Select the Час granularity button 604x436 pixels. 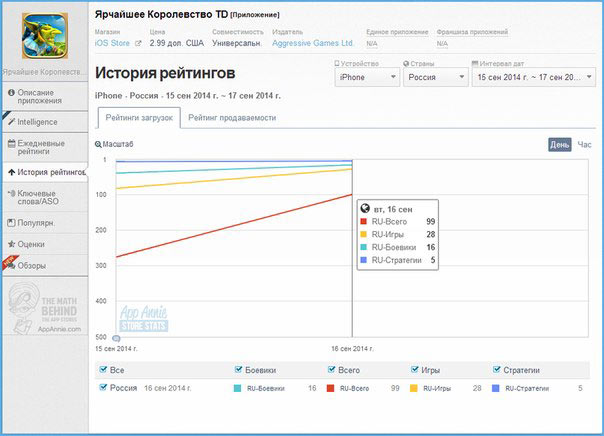pos(584,145)
